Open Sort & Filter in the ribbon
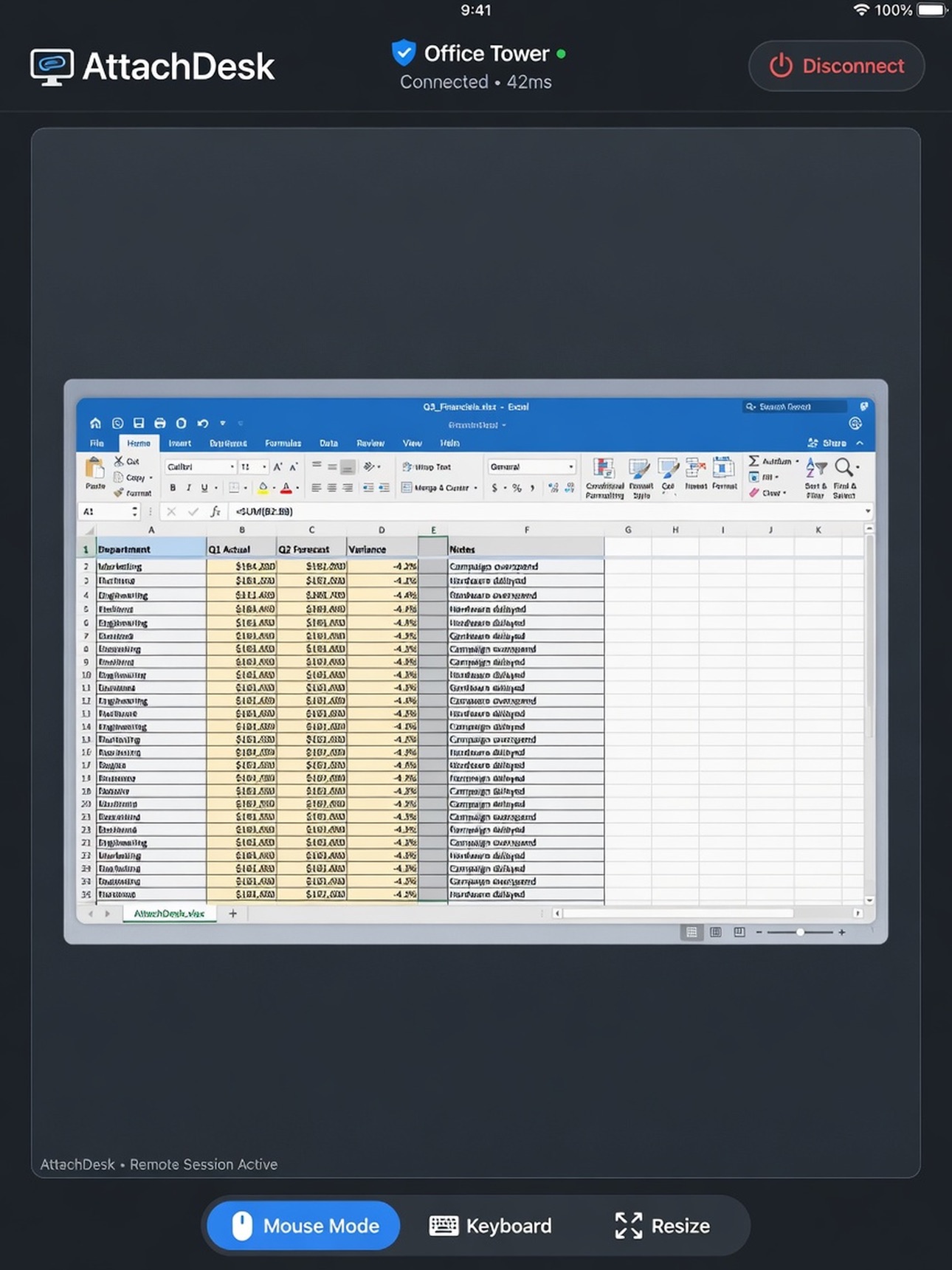 [815, 477]
